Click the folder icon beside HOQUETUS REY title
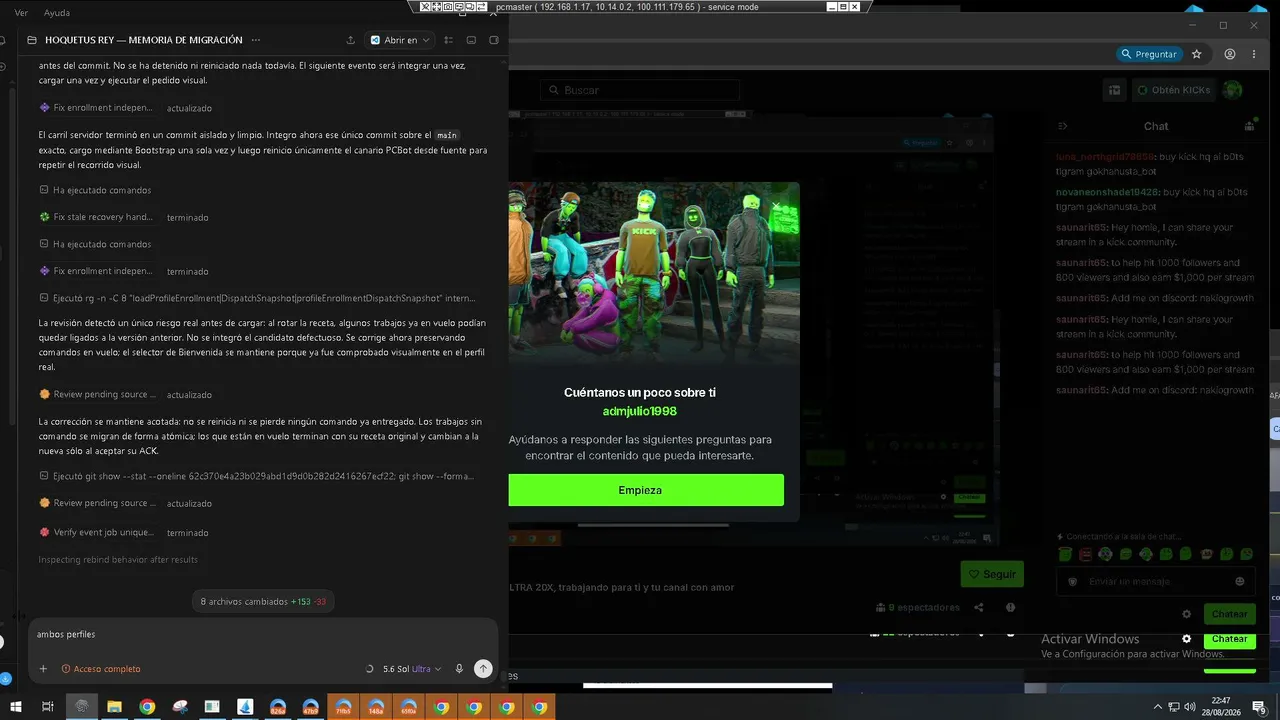Screen dimensions: 1280x720 (x=32, y=40)
